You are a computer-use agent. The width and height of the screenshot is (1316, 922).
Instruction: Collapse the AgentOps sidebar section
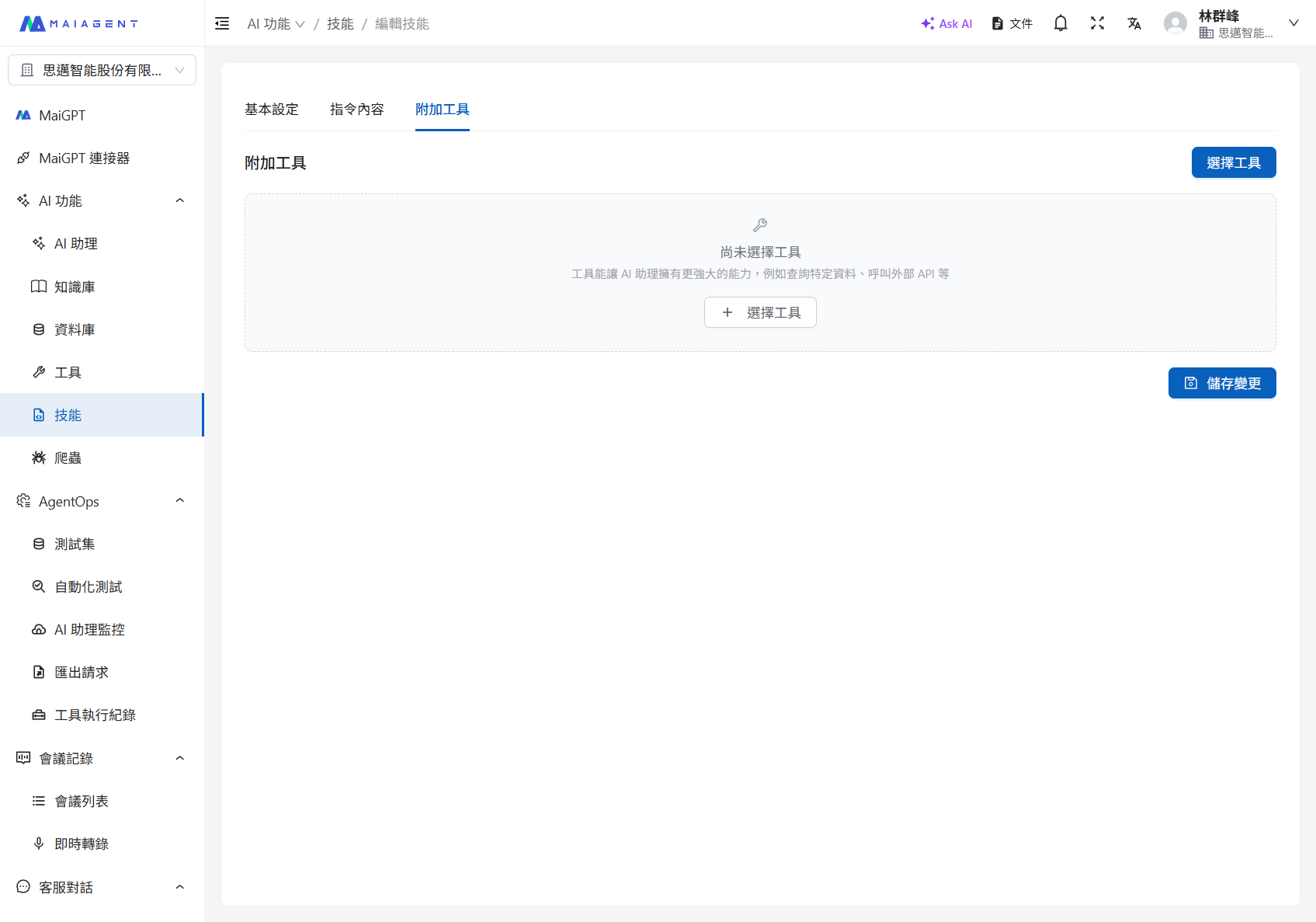tap(179, 501)
